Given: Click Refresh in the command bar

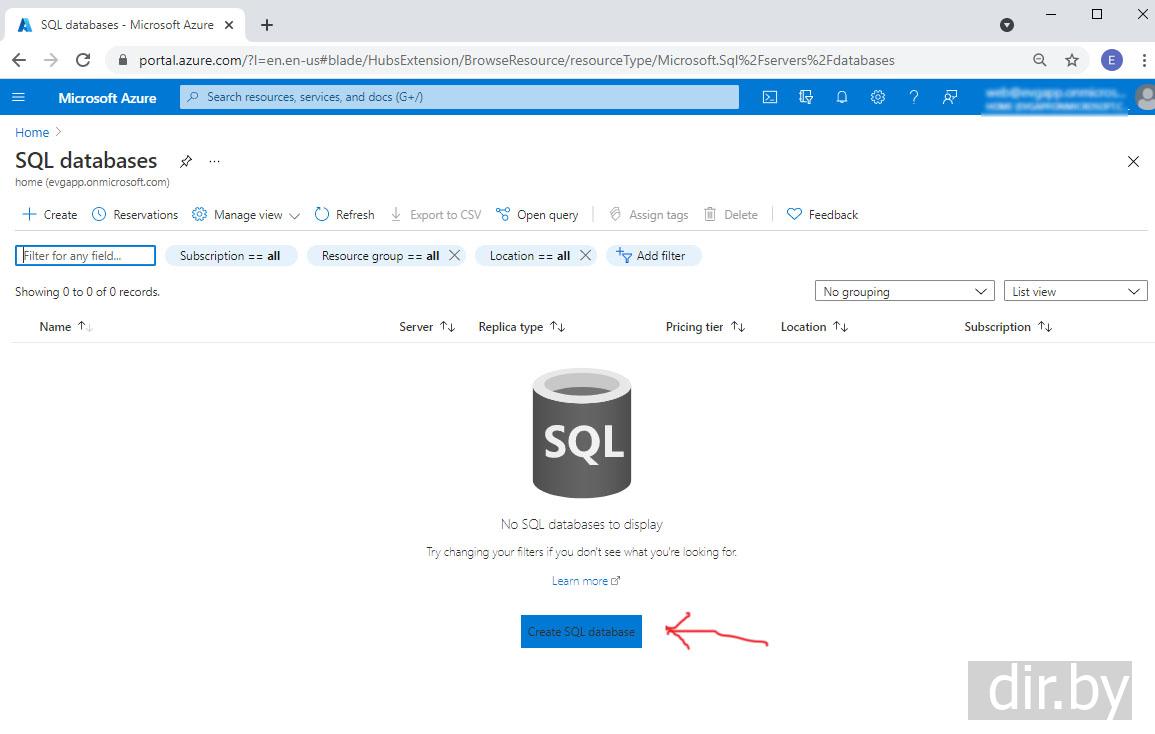Looking at the screenshot, I should [344, 215].
